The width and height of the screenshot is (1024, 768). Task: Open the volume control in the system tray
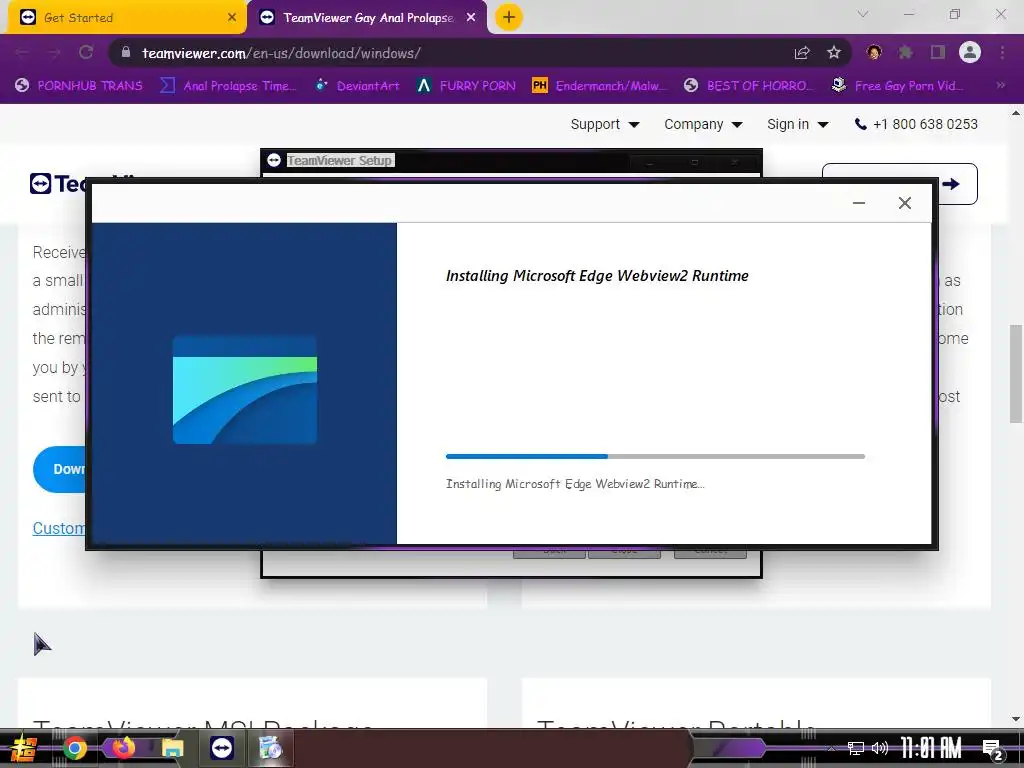coord(880,748)
